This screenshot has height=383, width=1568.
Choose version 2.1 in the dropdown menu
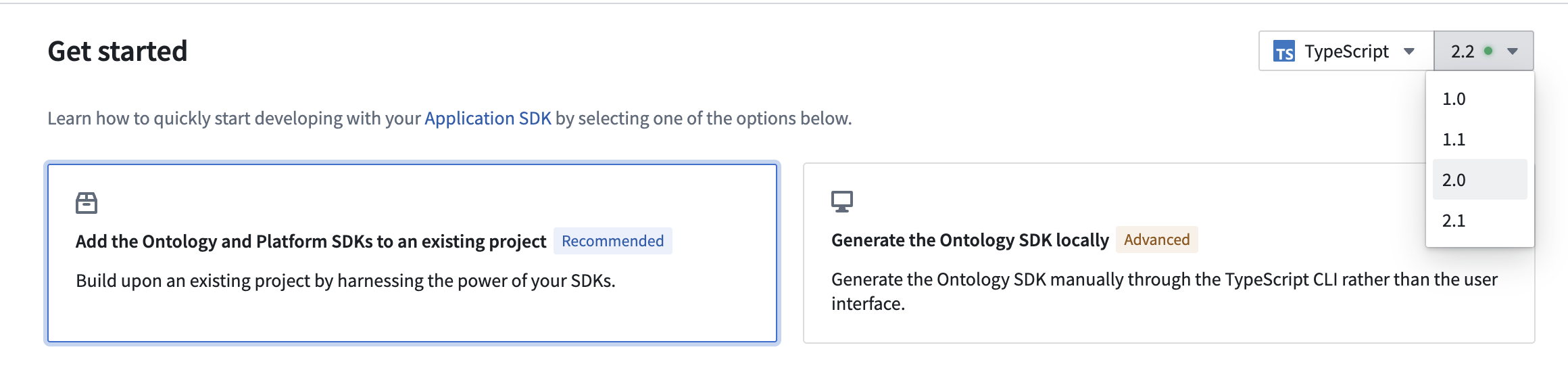pyautogui.click(x=1480, y=221)
